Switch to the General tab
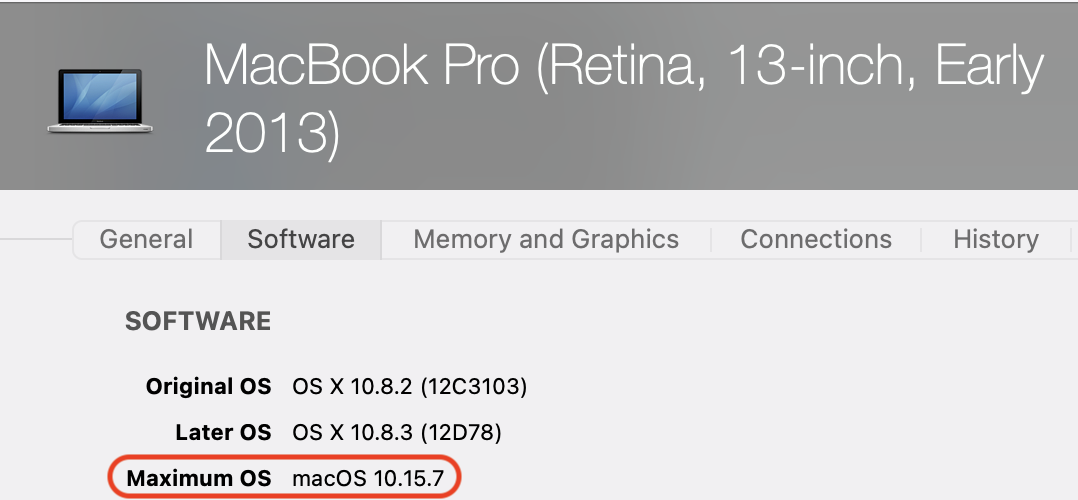The height and width of the screenshot is (500, 1078). [146, 240]
